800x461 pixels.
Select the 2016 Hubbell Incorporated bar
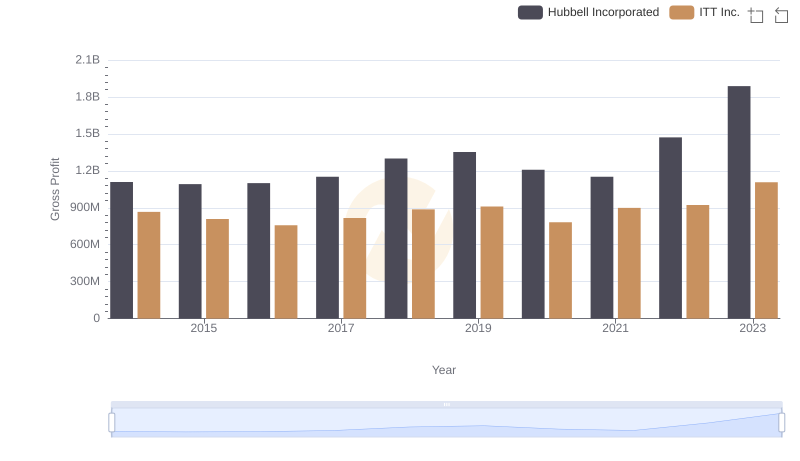click(259, 251)
